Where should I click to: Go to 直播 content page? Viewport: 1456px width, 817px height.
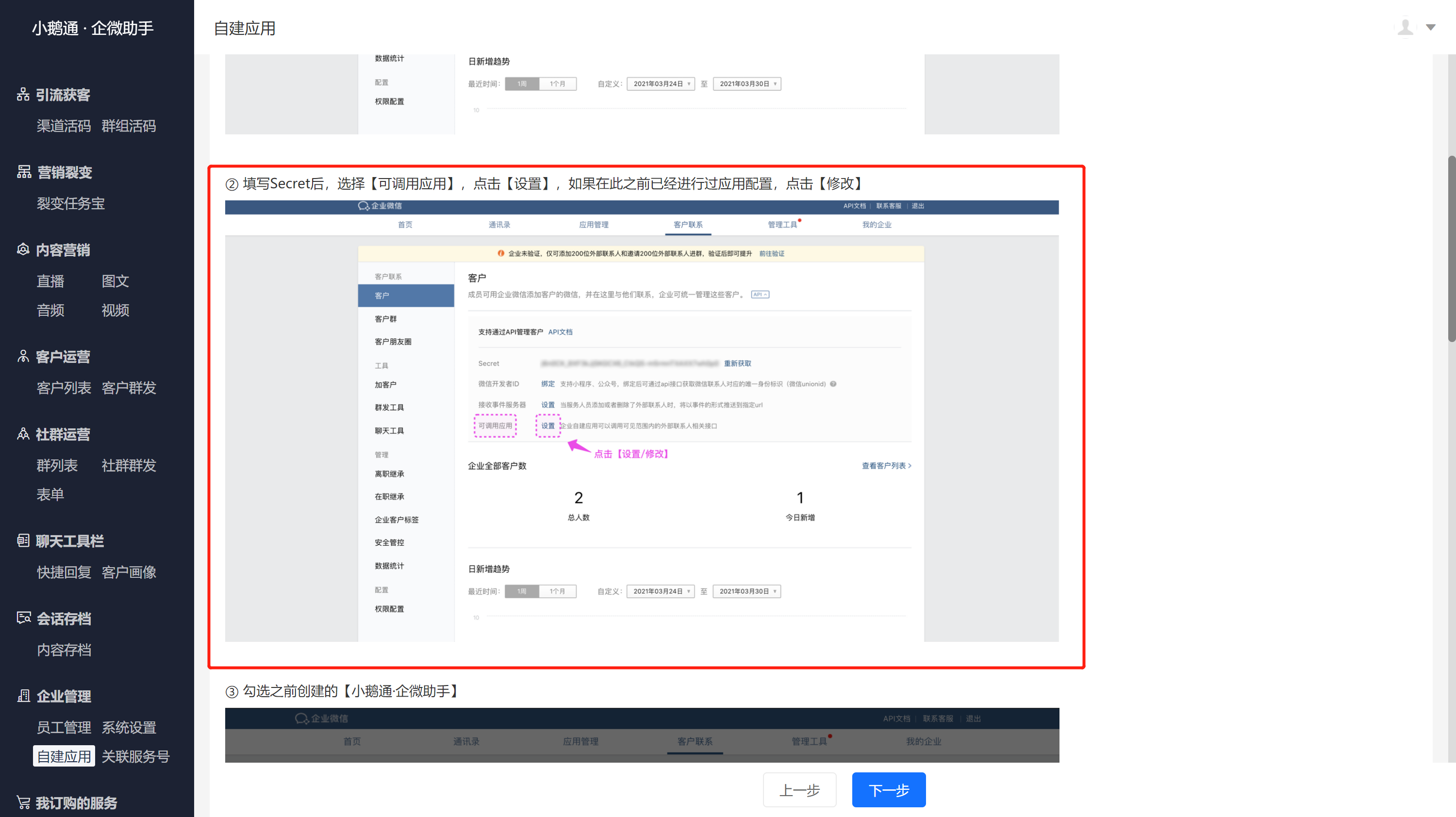tap(50, 281)
